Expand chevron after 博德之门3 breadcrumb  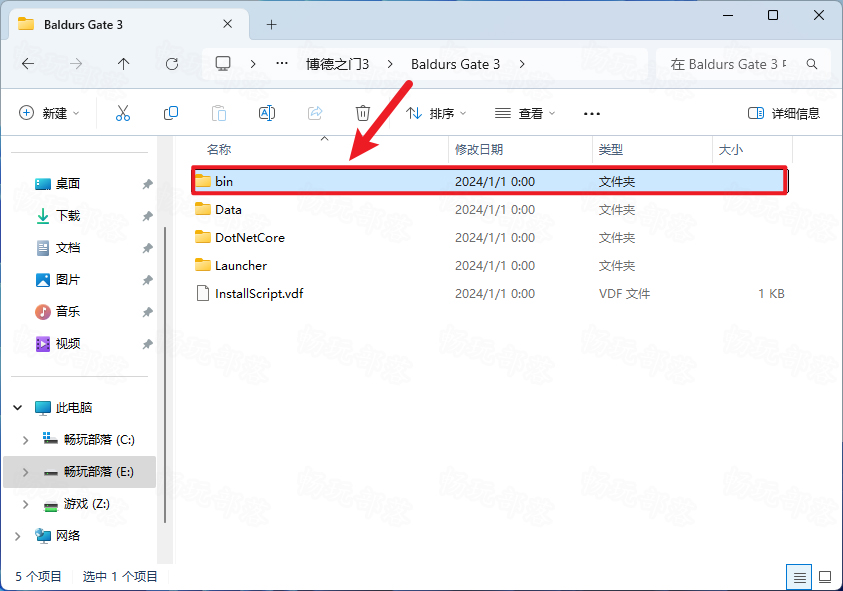click(x=390, y=65)
